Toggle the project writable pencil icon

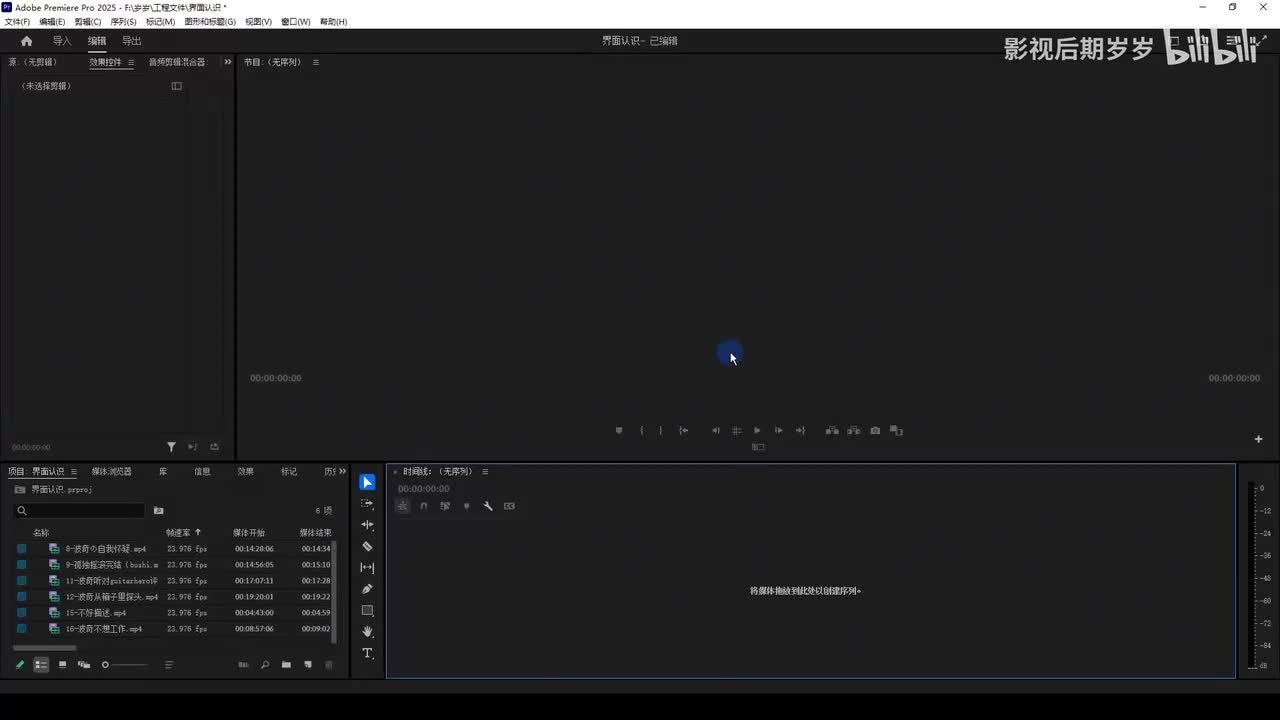(19, 665)
